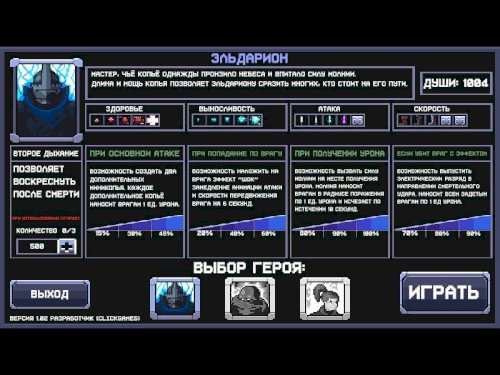Click the ВЫБОР ГЕРОЯ heading
500x375 pixels.
pyautogui.click(x=249, y=268)
